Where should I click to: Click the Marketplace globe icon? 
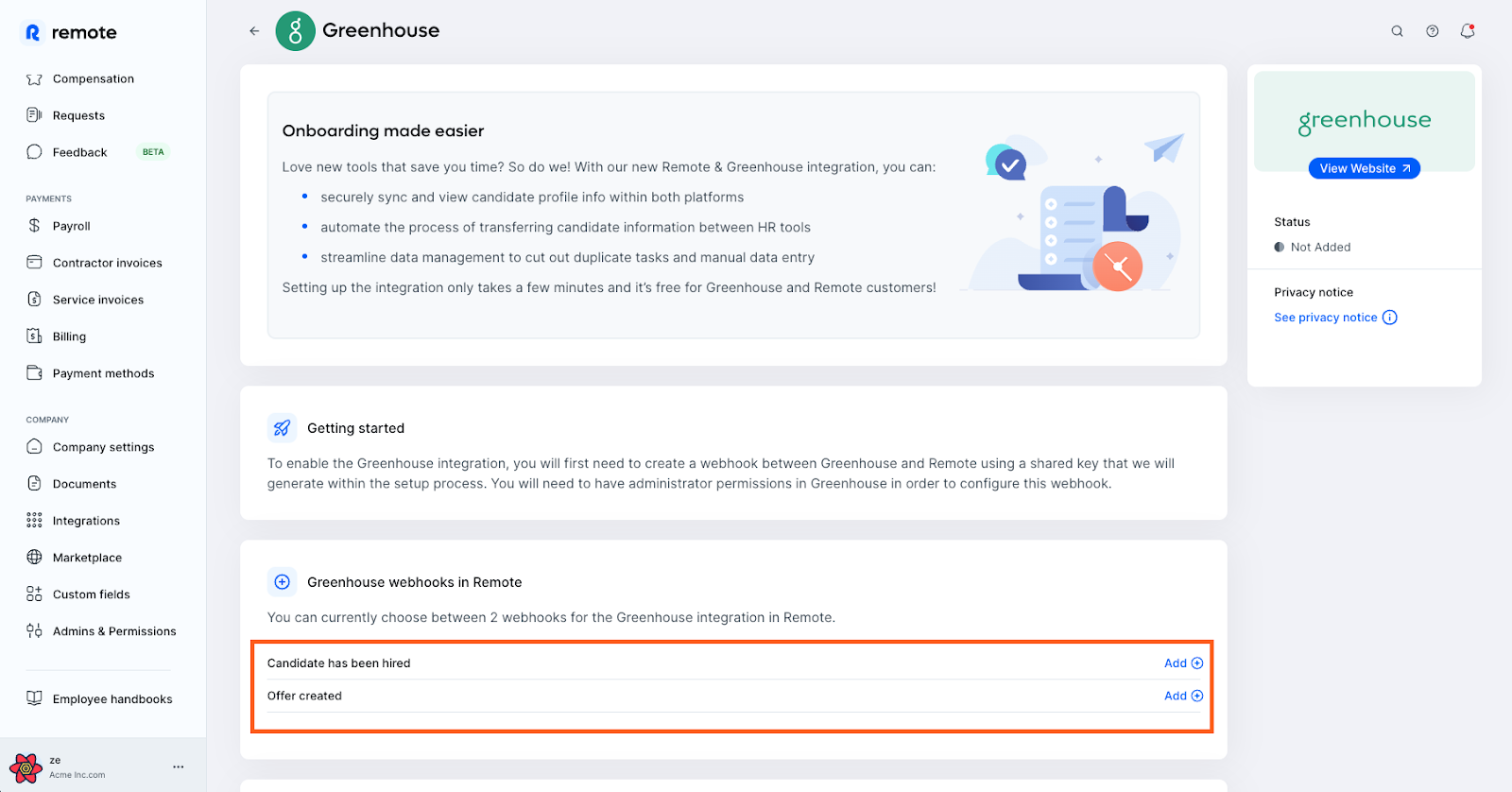[34, 558]
